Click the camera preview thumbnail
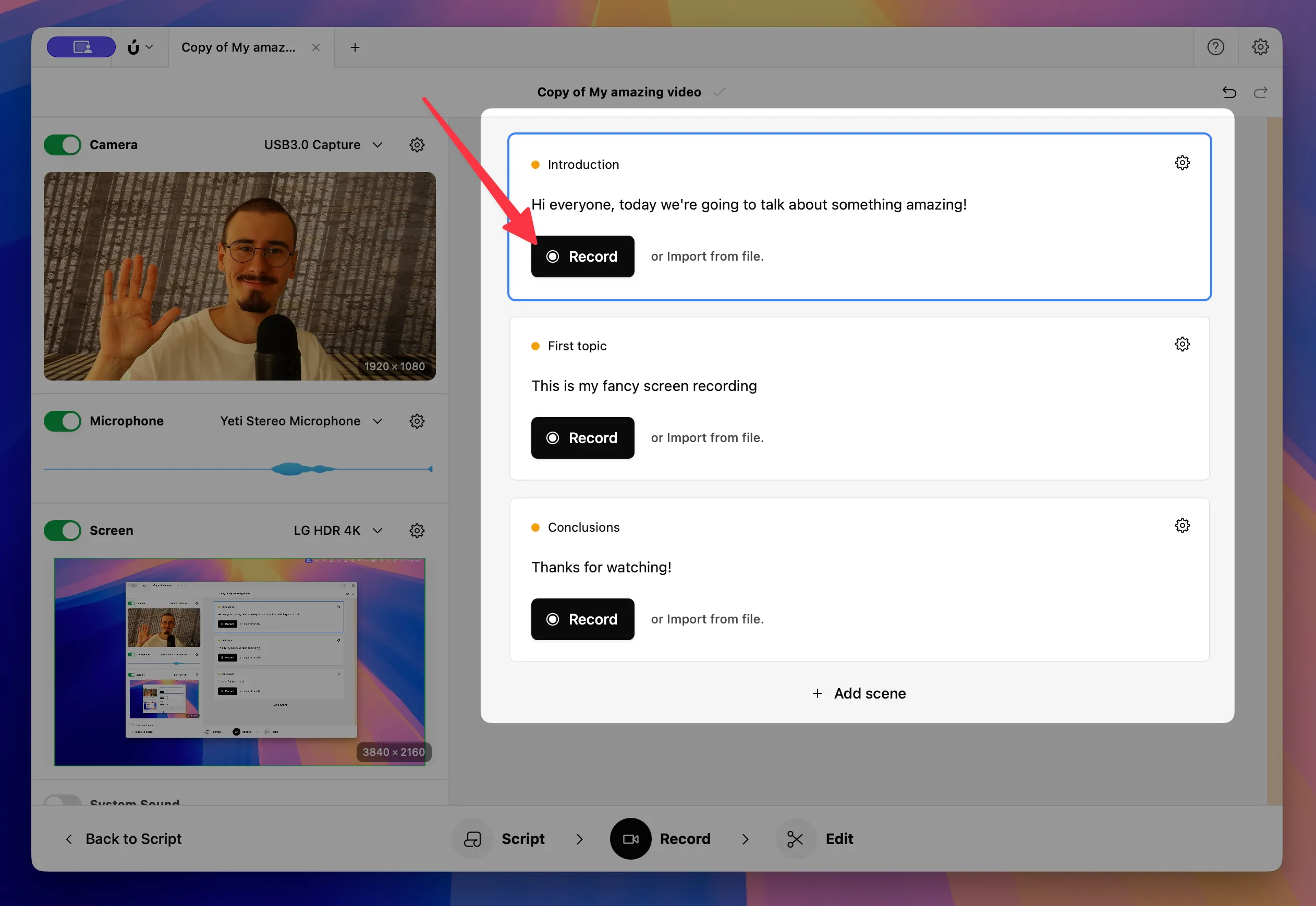 (x=240, y=276)
